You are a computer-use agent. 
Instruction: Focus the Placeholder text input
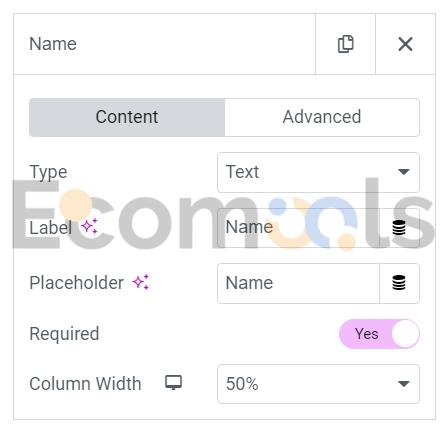click(x=298, y=283)
